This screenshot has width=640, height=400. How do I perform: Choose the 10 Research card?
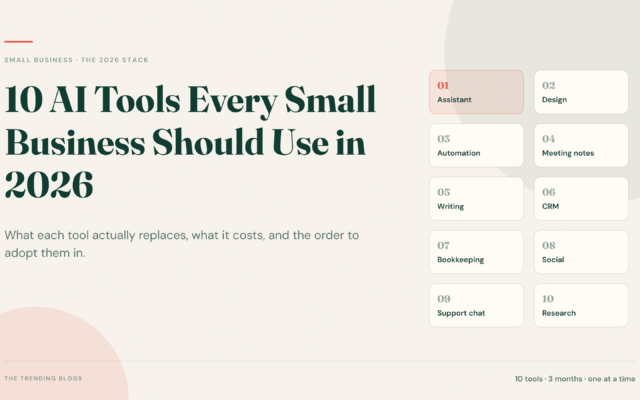[581, 305]
